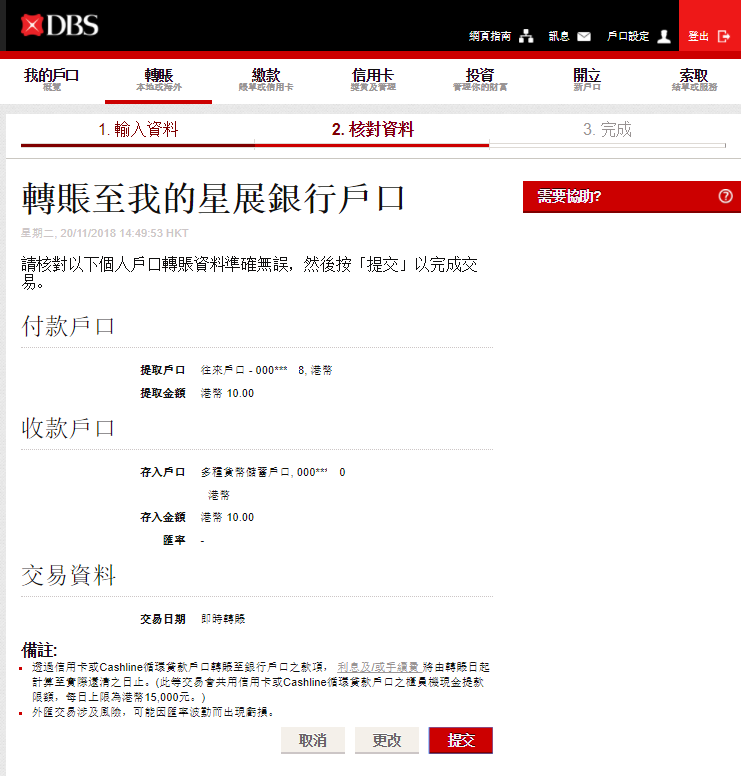Click the 登出 logout icon
The height and width of the screenshot is (776, 741).
click(x=724, y=36)
